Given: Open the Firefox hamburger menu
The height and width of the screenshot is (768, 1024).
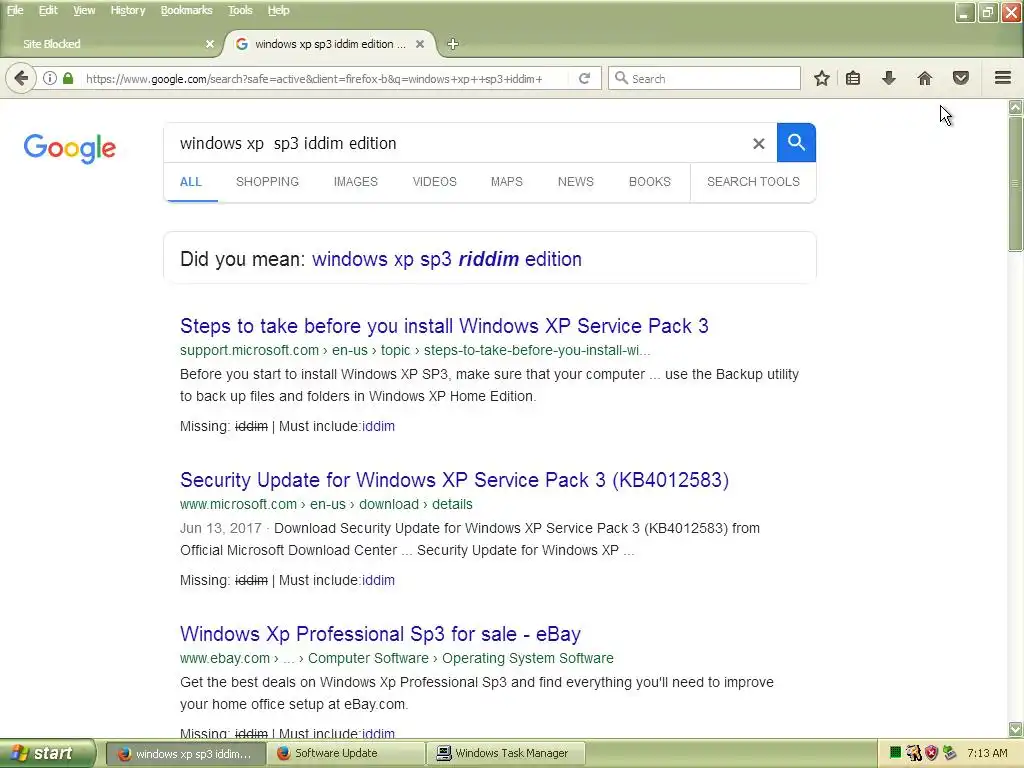Looking at the screenshot, I should pyautogui.click(x=1003, y=78).
